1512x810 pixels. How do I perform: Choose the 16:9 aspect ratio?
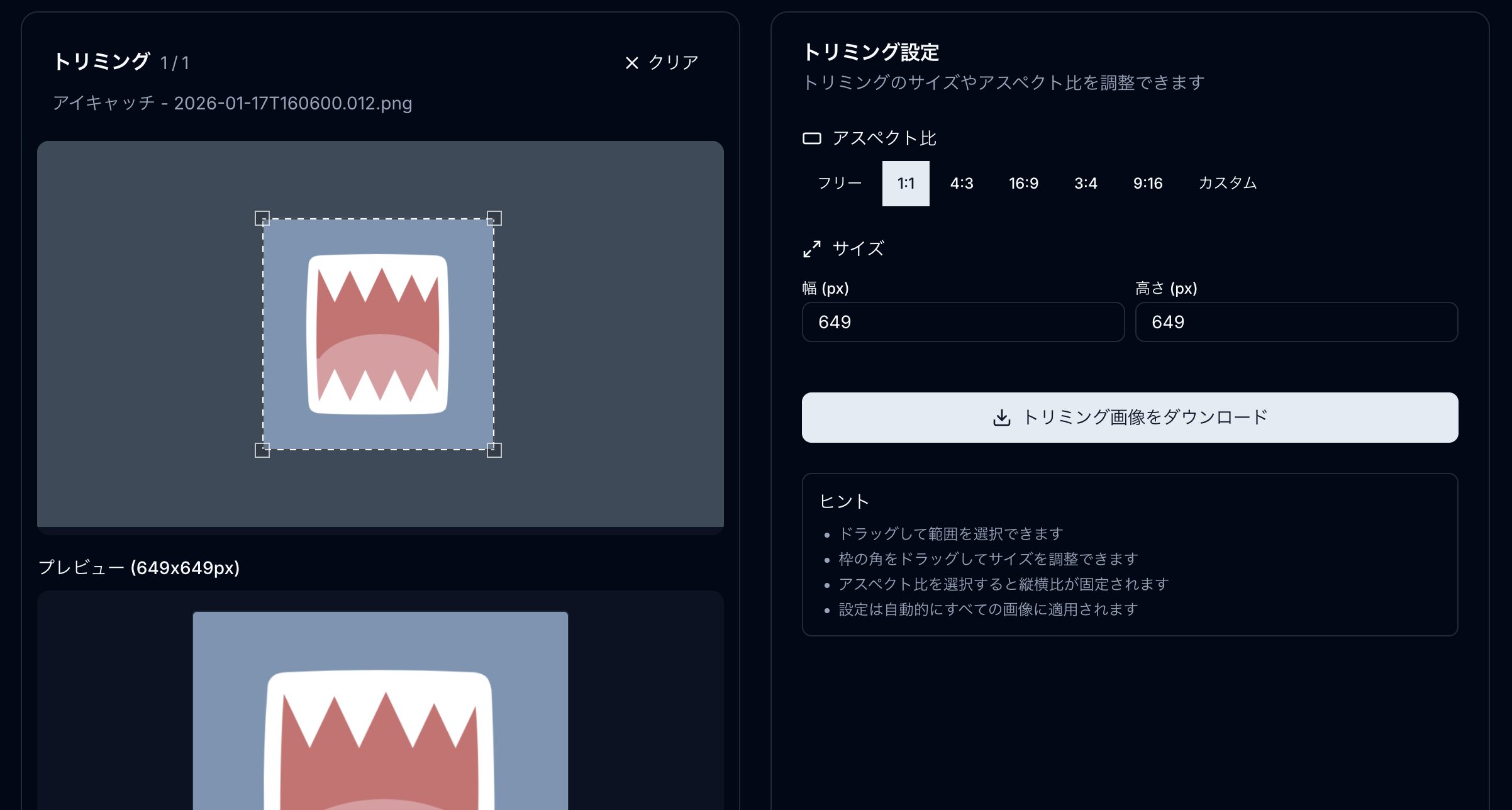[1023, 183]
